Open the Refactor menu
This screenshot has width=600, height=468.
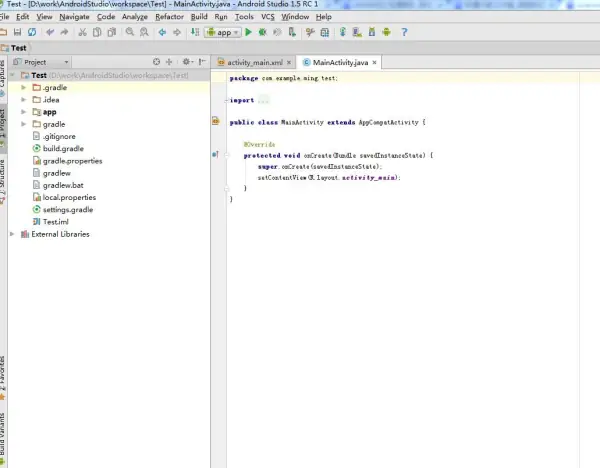(x=170, y=17)
